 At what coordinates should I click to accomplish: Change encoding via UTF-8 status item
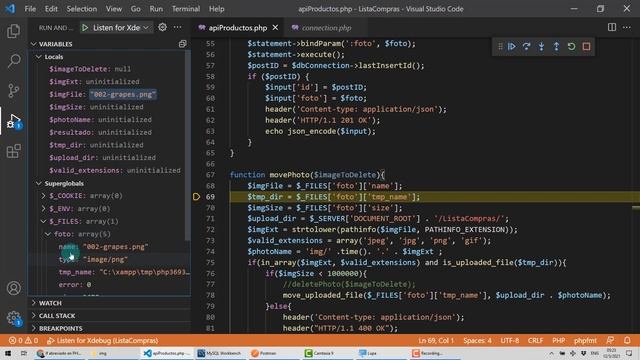pos(510,340)
